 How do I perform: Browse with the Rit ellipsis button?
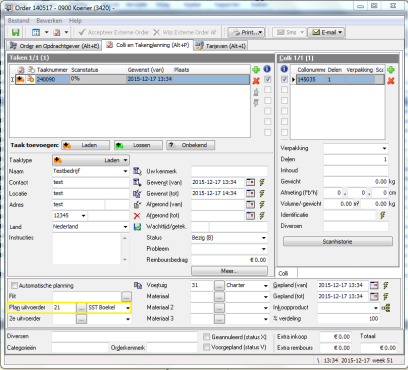(x=127, y=296)
